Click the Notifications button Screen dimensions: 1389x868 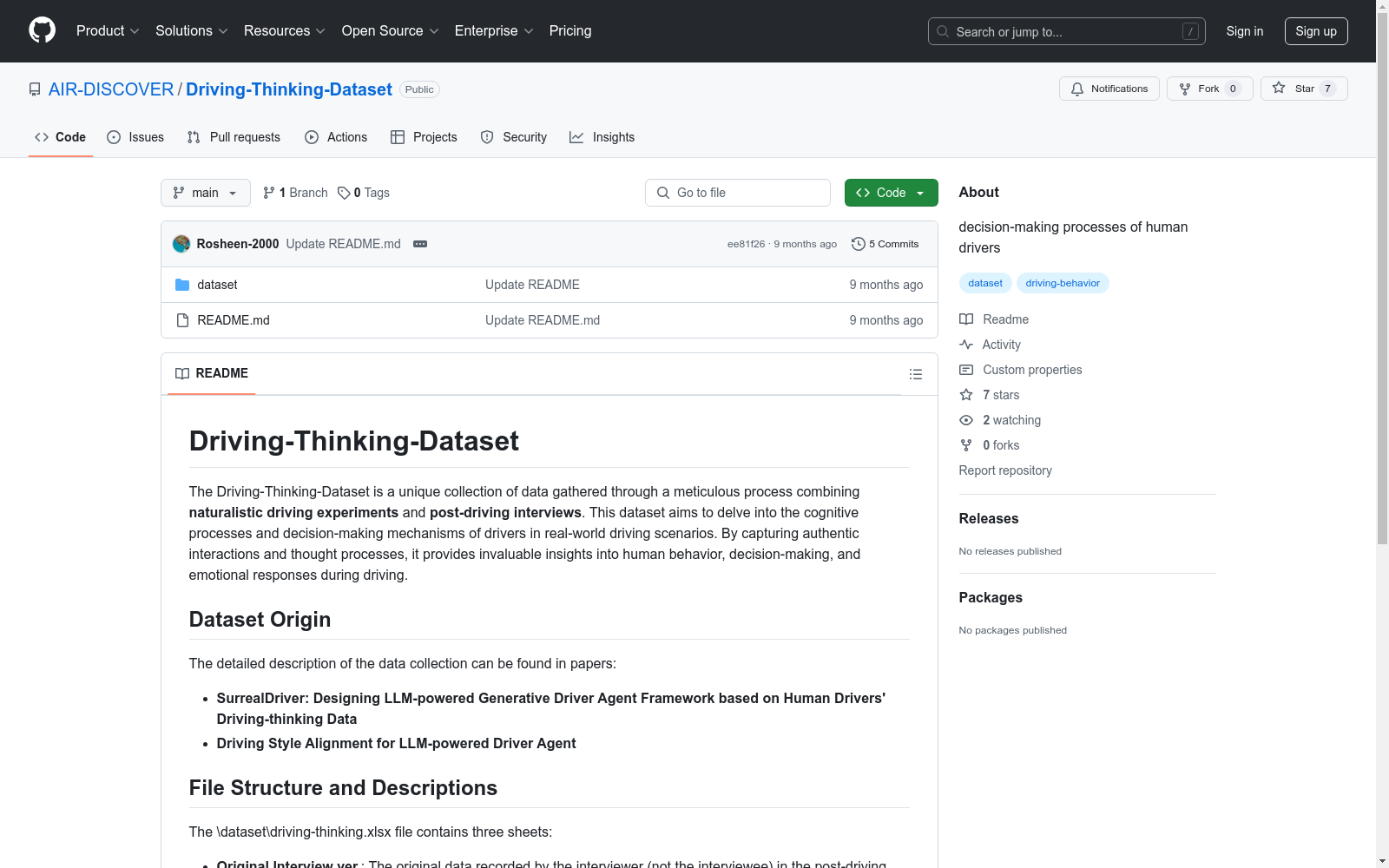[1109, 89]
